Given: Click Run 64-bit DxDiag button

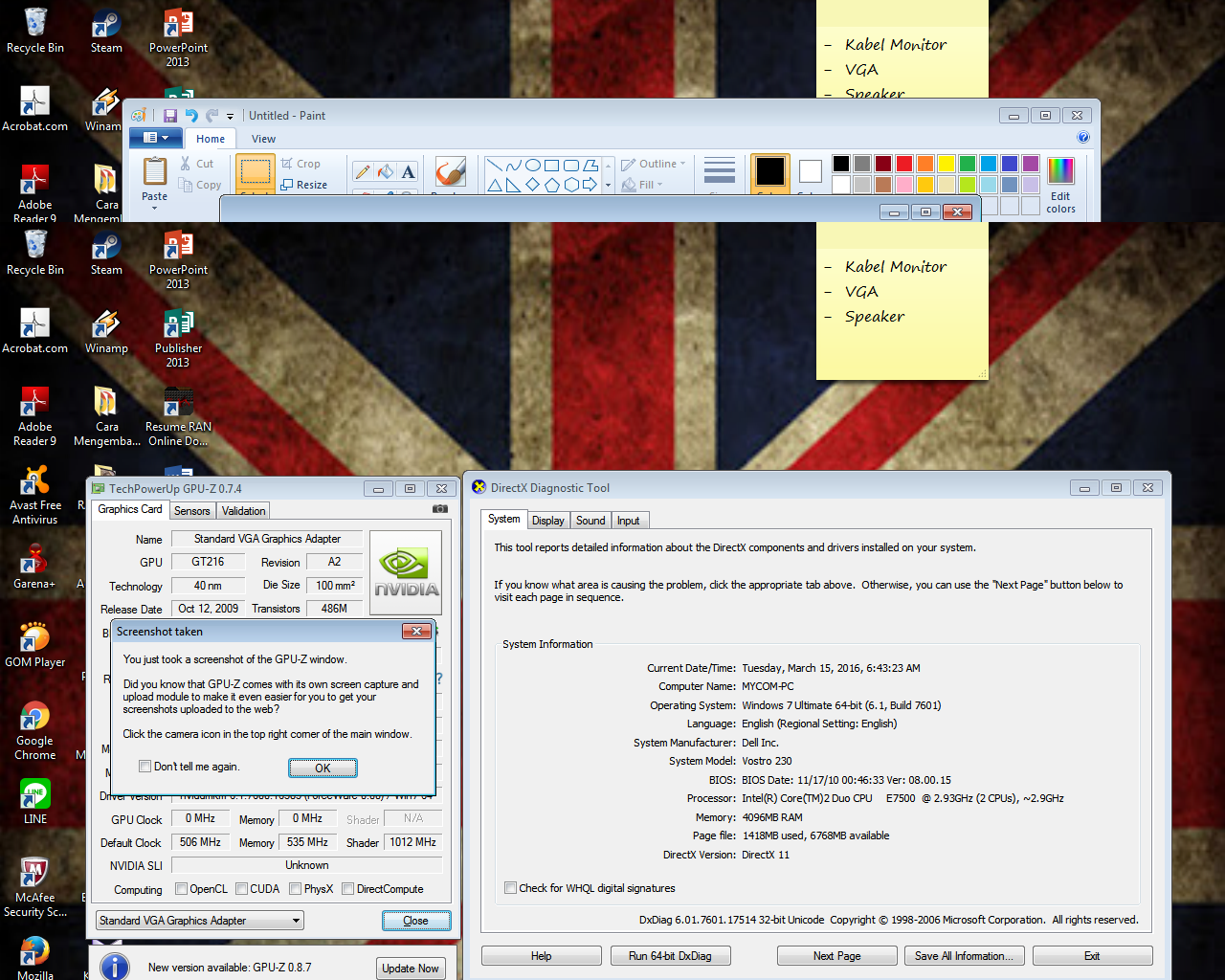Looking at the screenshot, I should coord(670,955).
